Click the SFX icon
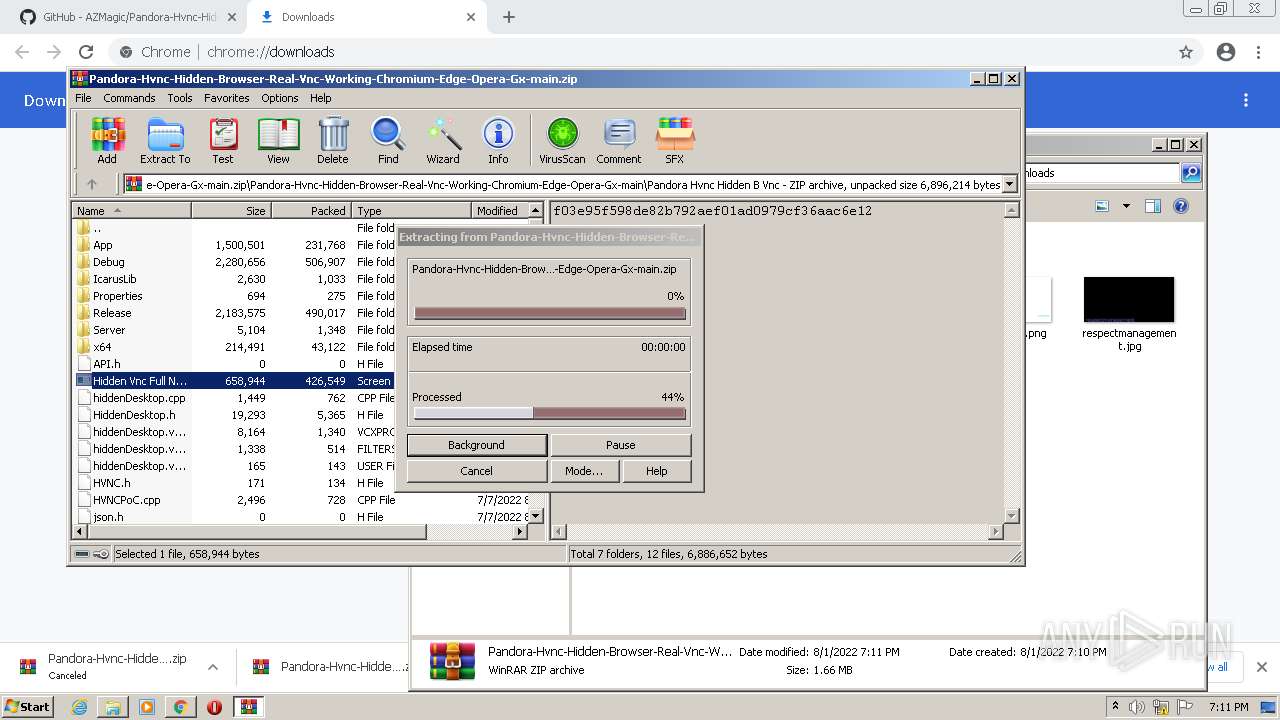The image size is (1280, 720). [x=675, y=140]
